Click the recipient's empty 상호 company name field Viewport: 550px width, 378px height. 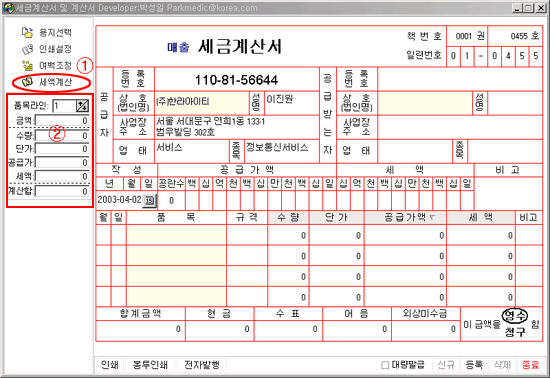425,103
